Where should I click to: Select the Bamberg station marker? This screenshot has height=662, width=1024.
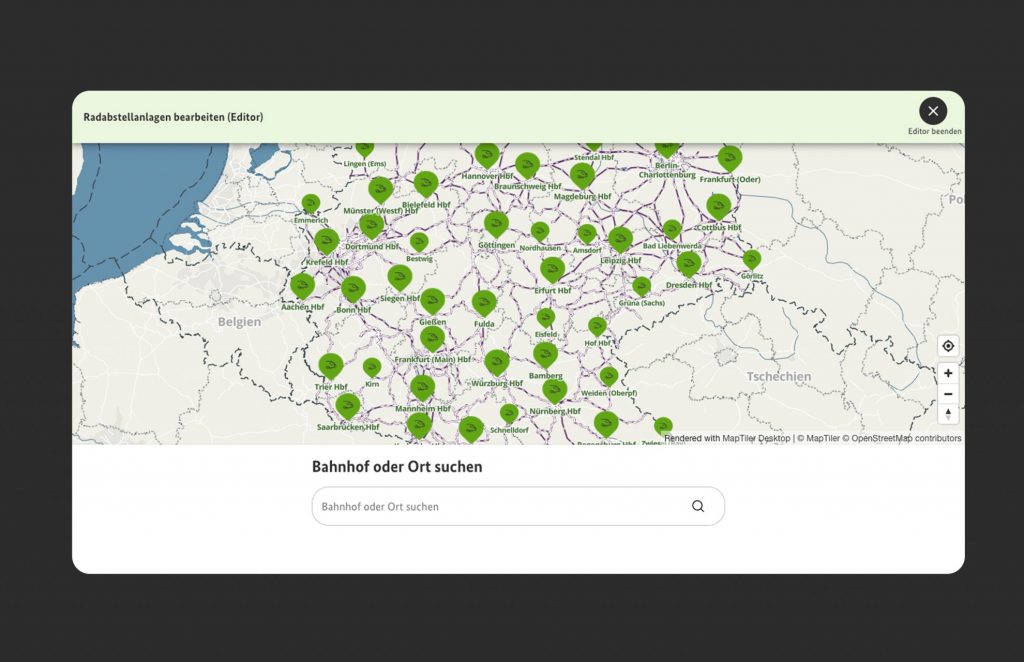[545, 355]
